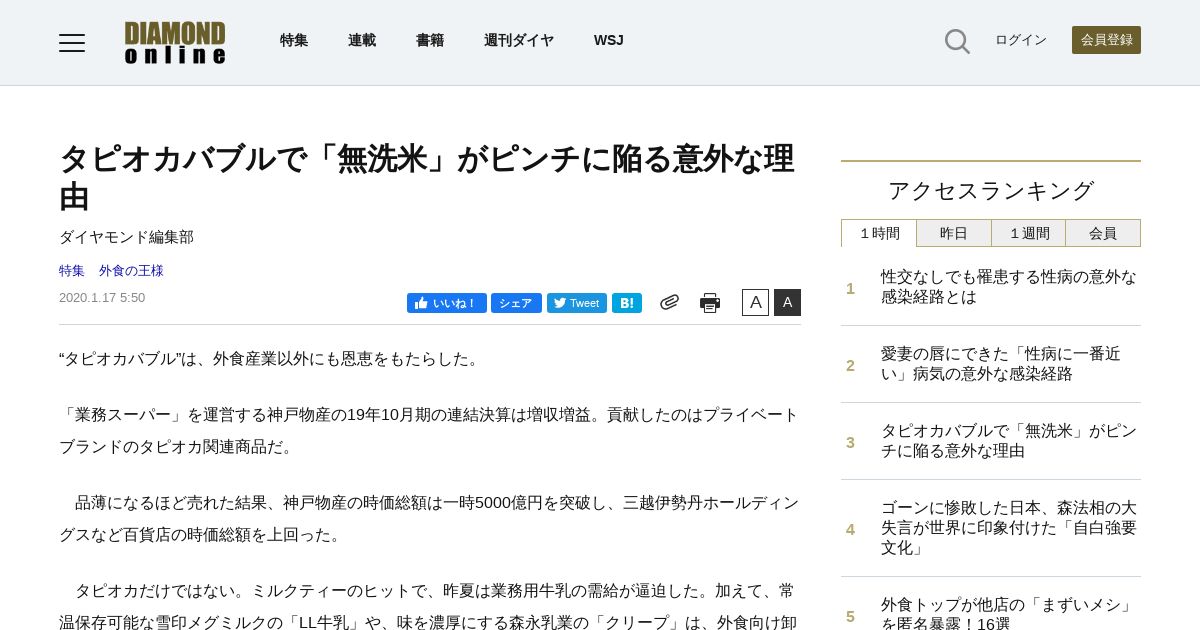Screen dimensions: 1200x630
Task: Switch to the 1時間 ranking tab
Action: tap(879, 233)
